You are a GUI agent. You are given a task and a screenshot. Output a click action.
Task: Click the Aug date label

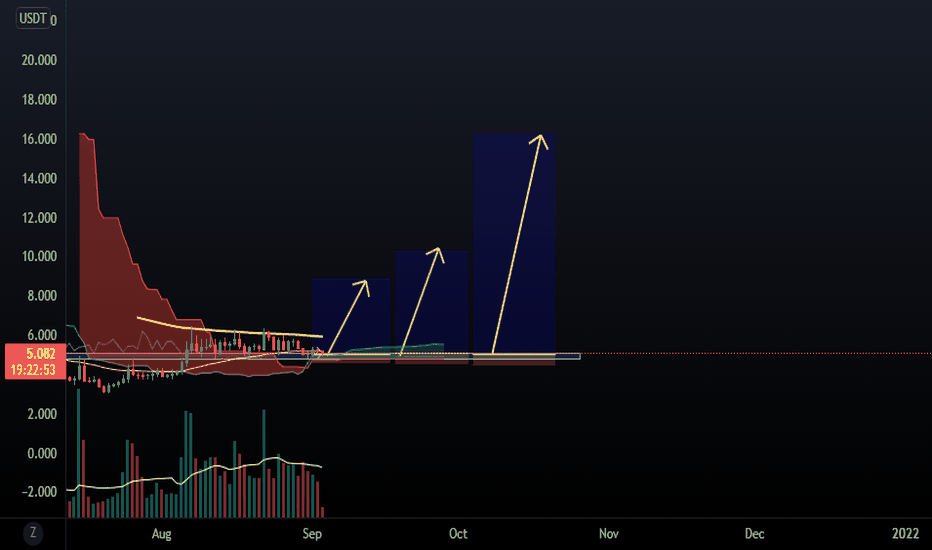[x=162, y=533]
